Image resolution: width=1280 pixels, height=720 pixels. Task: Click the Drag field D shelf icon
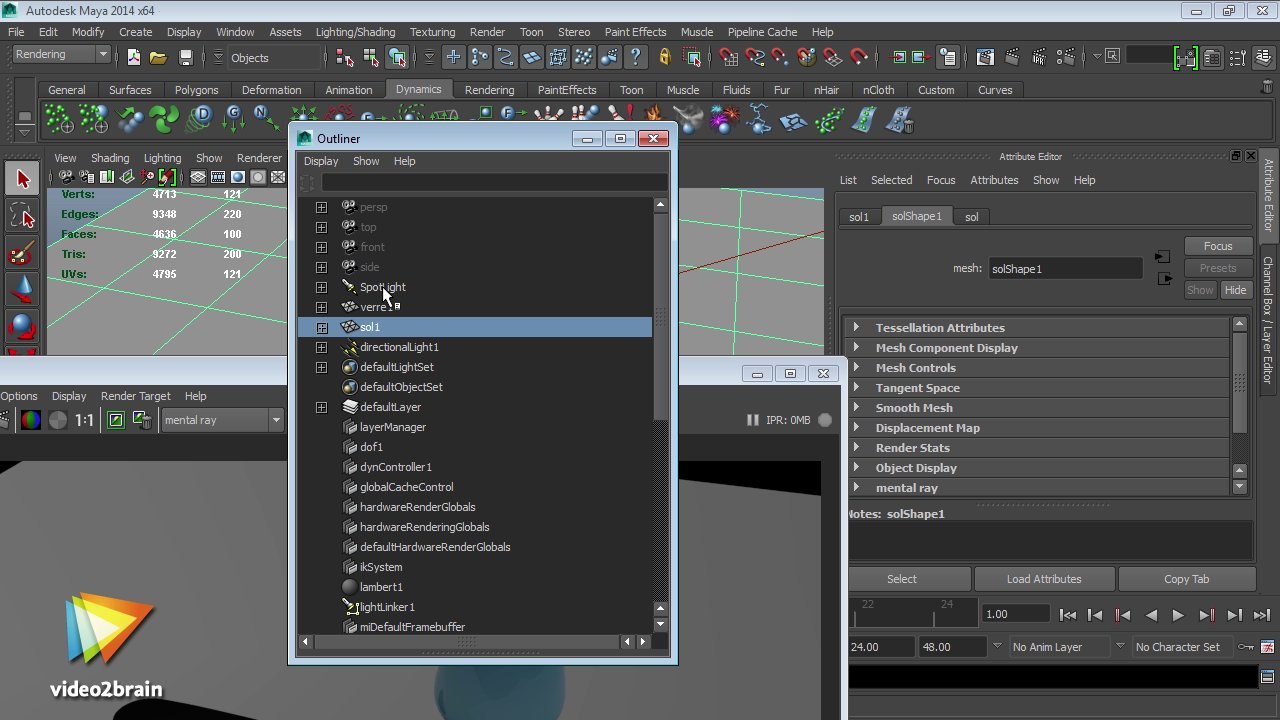pos(200,119)
